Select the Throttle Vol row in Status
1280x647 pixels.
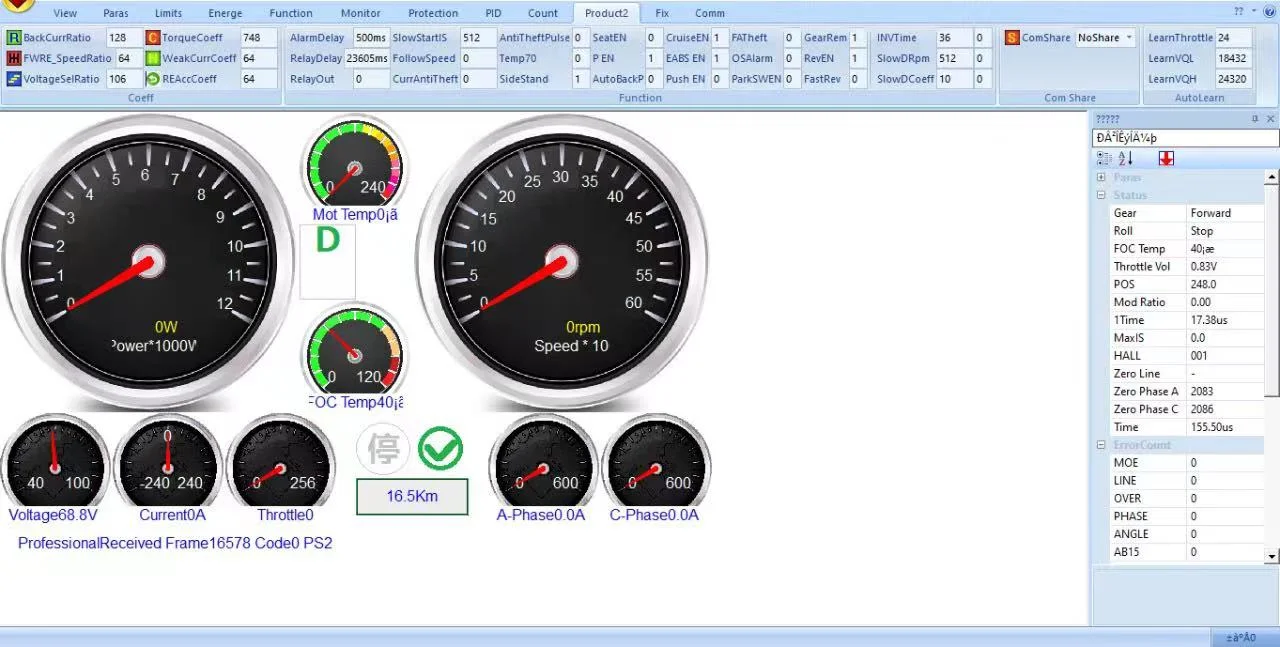coord(1187,266)
